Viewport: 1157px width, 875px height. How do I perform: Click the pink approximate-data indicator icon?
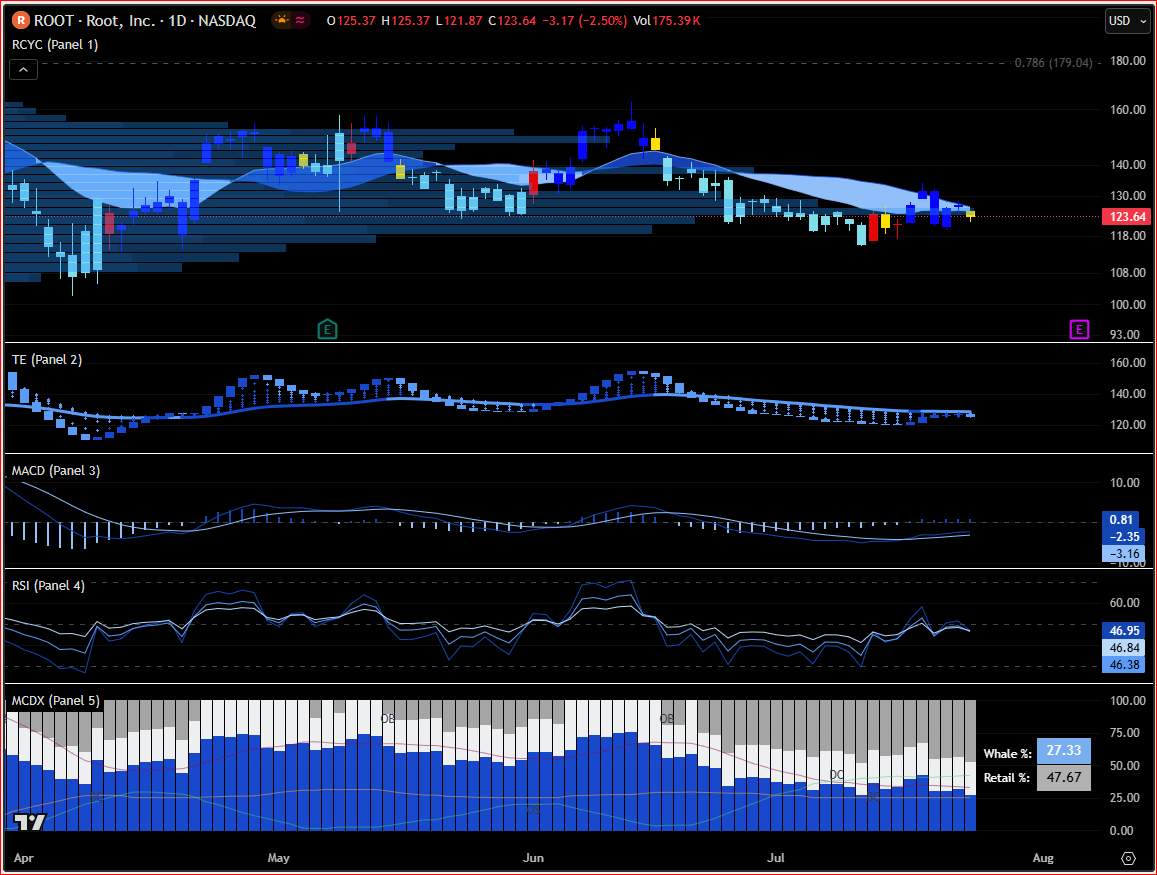(x=300, y=21)
